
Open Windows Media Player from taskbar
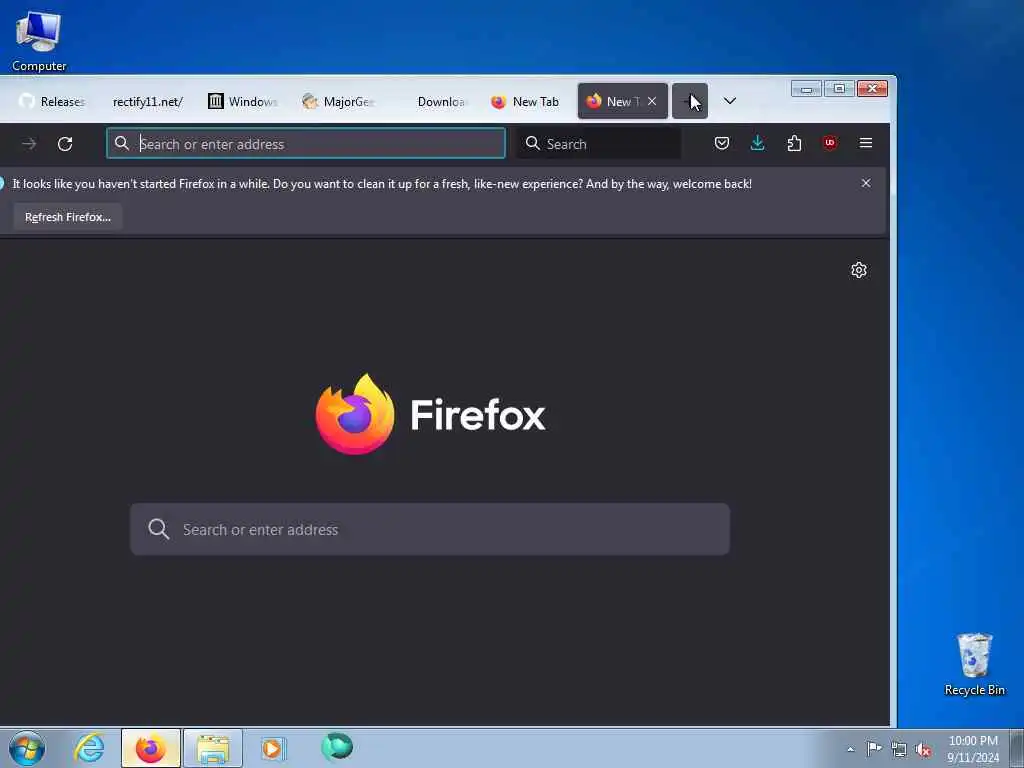(273, 748)
